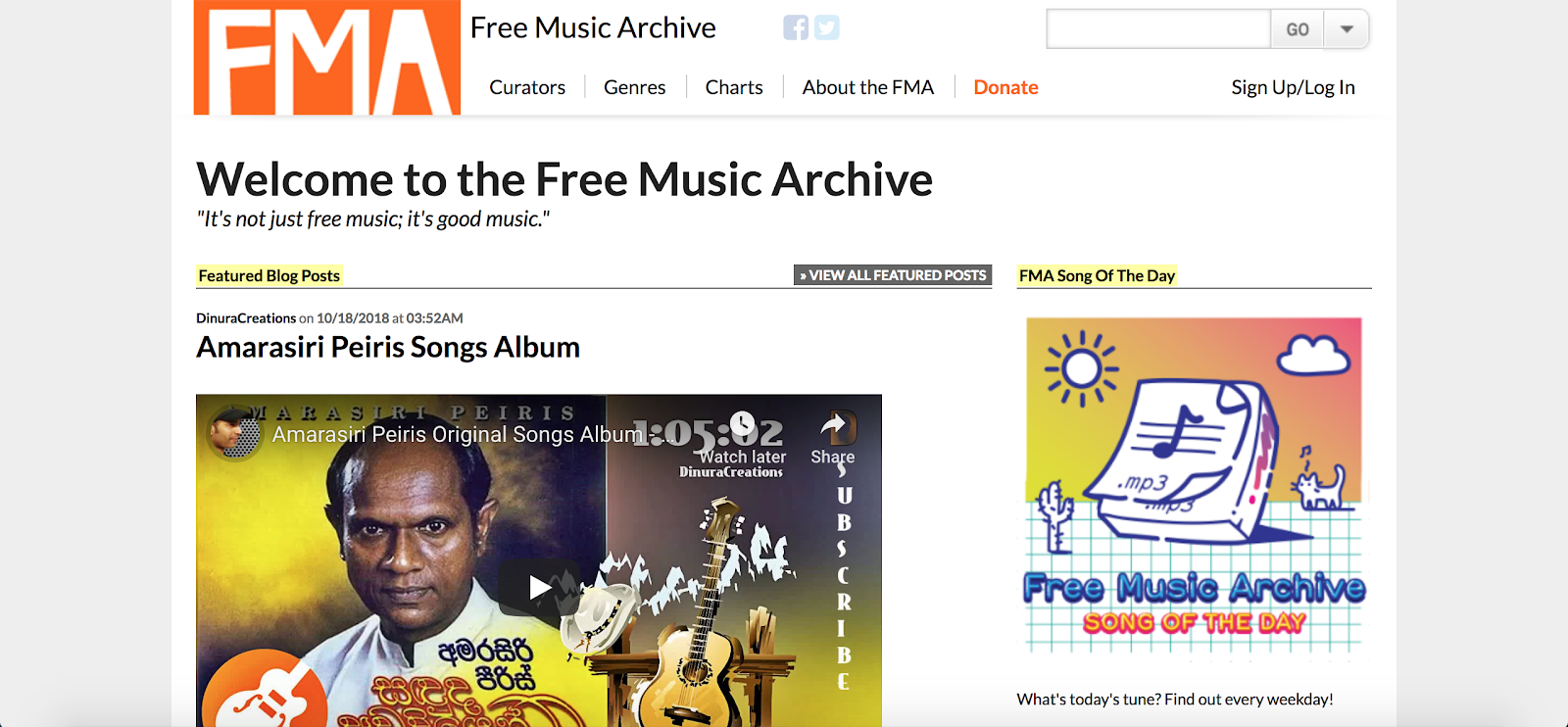Open the FMA Facebook page icon

[796, 28]
